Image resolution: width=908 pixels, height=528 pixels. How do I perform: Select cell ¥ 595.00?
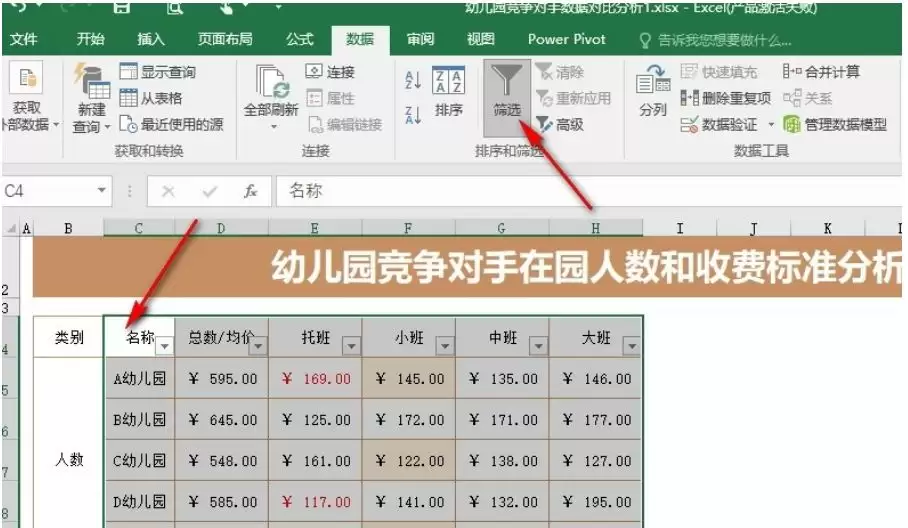coord(222,379)
